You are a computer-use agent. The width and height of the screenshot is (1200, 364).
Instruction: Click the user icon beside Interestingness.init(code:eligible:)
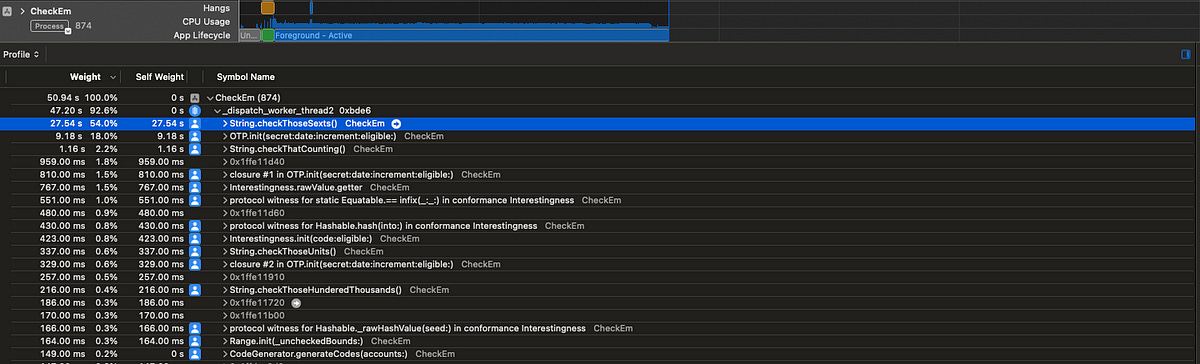tap(195, 238)
